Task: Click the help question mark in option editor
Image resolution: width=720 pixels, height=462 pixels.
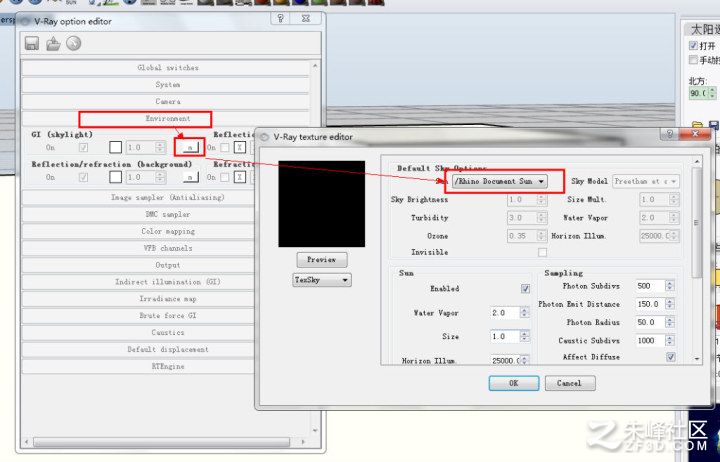Action: tap(281, 18)
